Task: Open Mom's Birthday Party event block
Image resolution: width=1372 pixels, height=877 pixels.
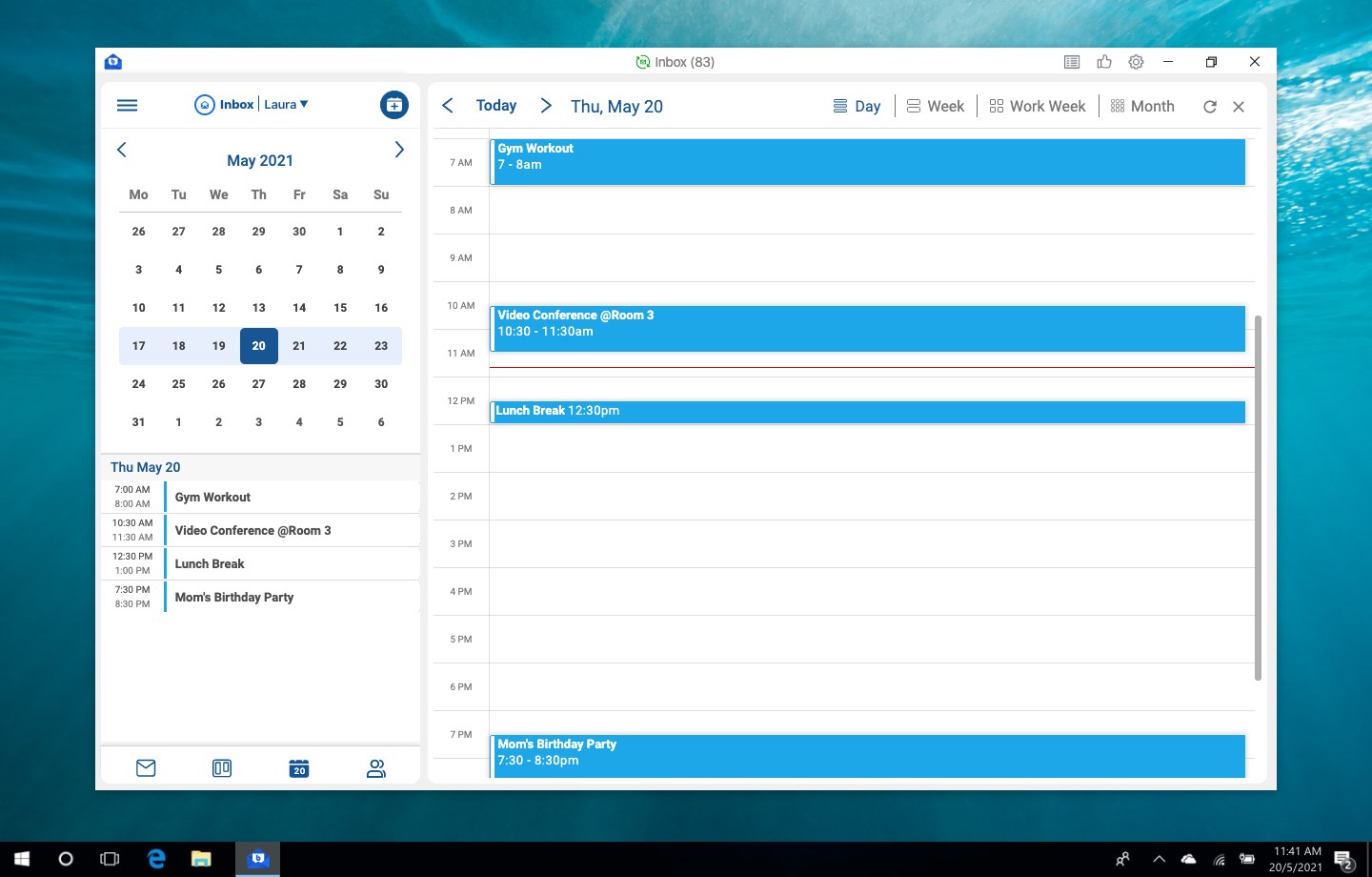Action: (x=868, y=756)
